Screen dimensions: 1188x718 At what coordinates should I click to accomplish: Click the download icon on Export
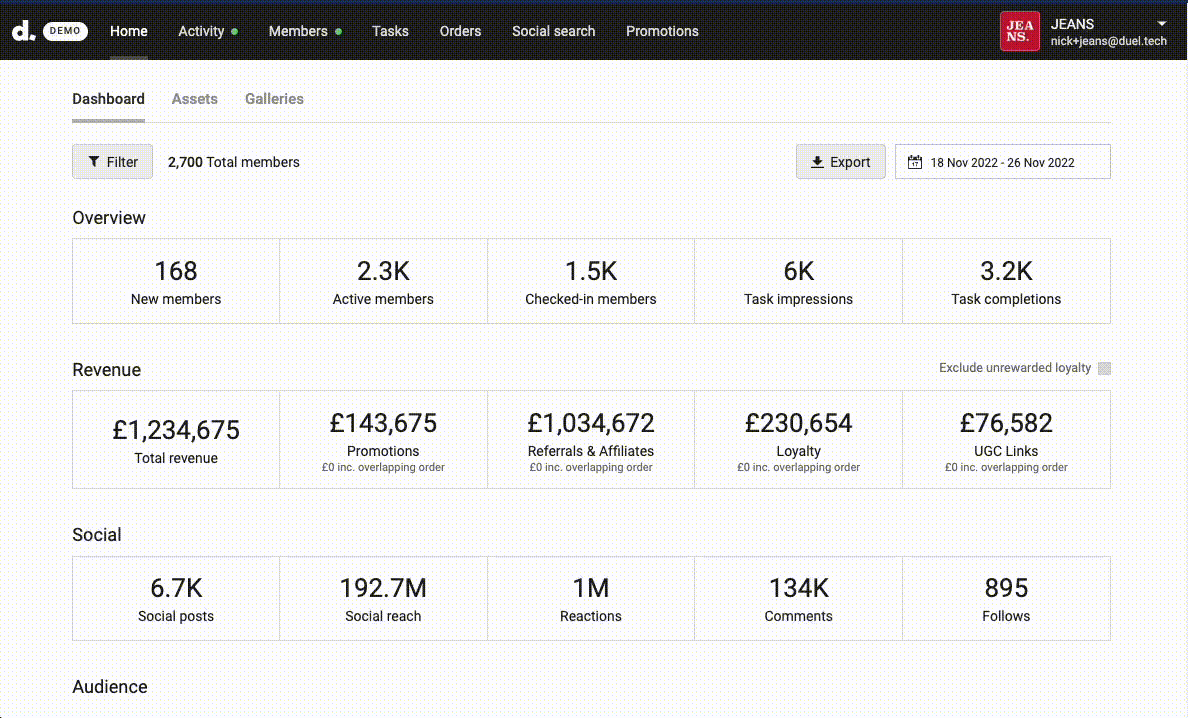tap(817, 162)
